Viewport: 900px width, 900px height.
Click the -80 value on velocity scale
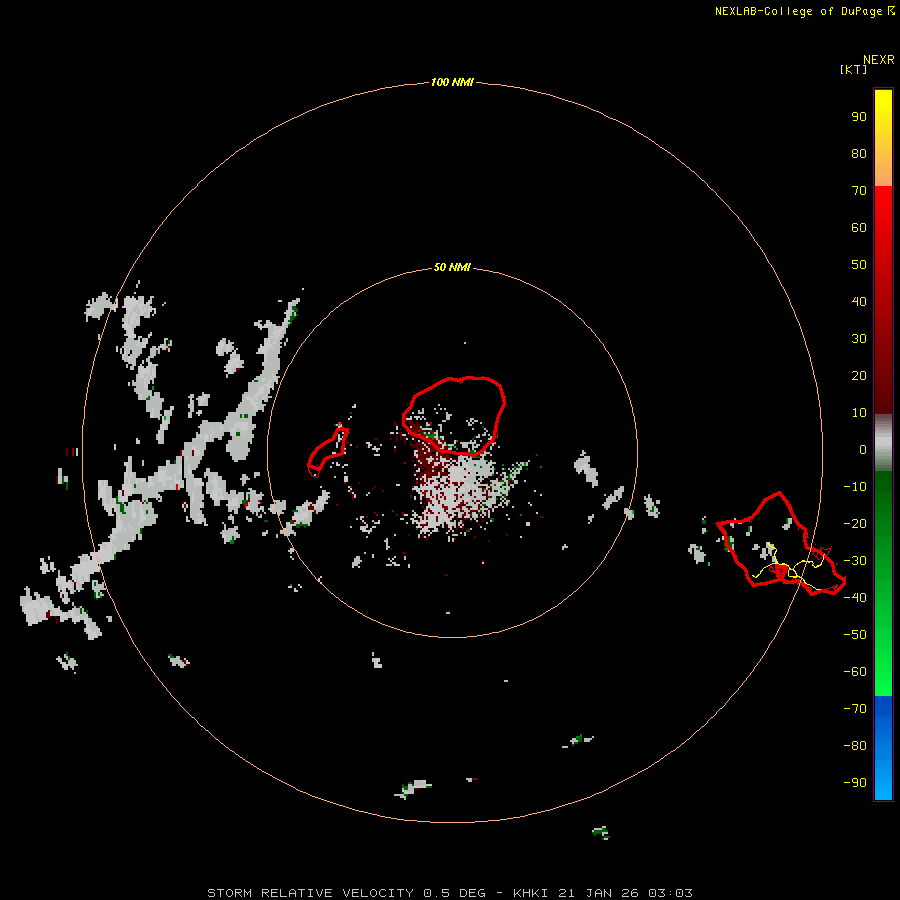(x=855, y=746)
